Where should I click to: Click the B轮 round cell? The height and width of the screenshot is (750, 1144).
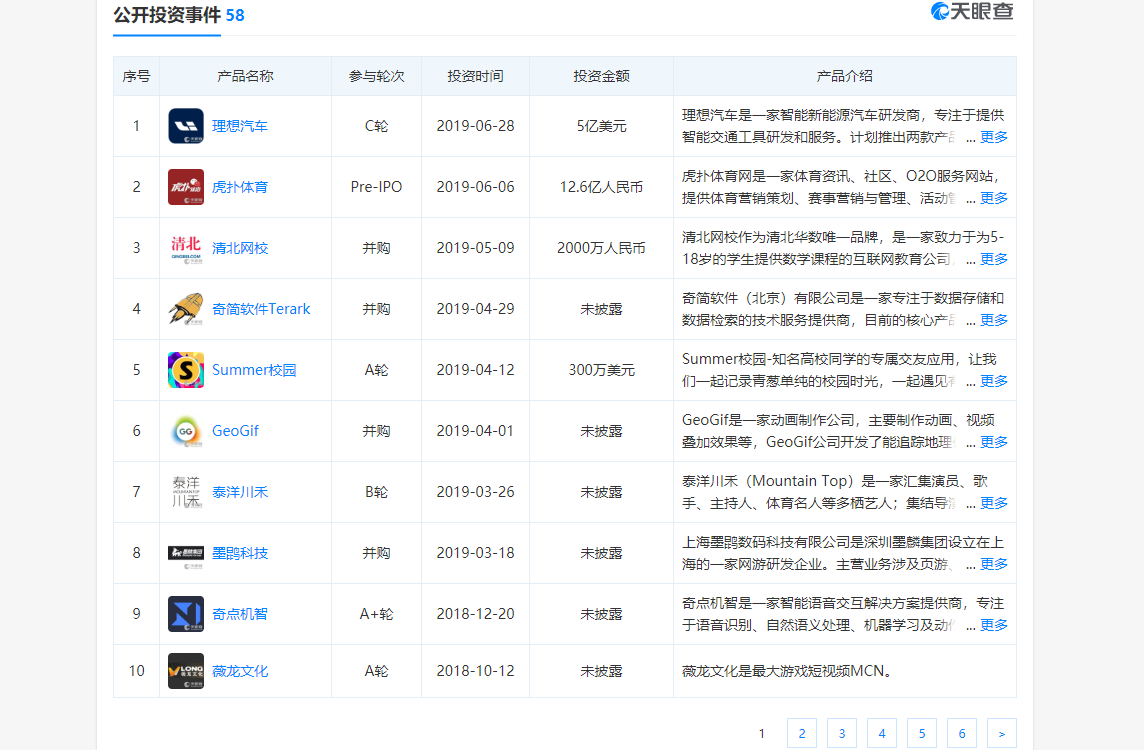376,492
